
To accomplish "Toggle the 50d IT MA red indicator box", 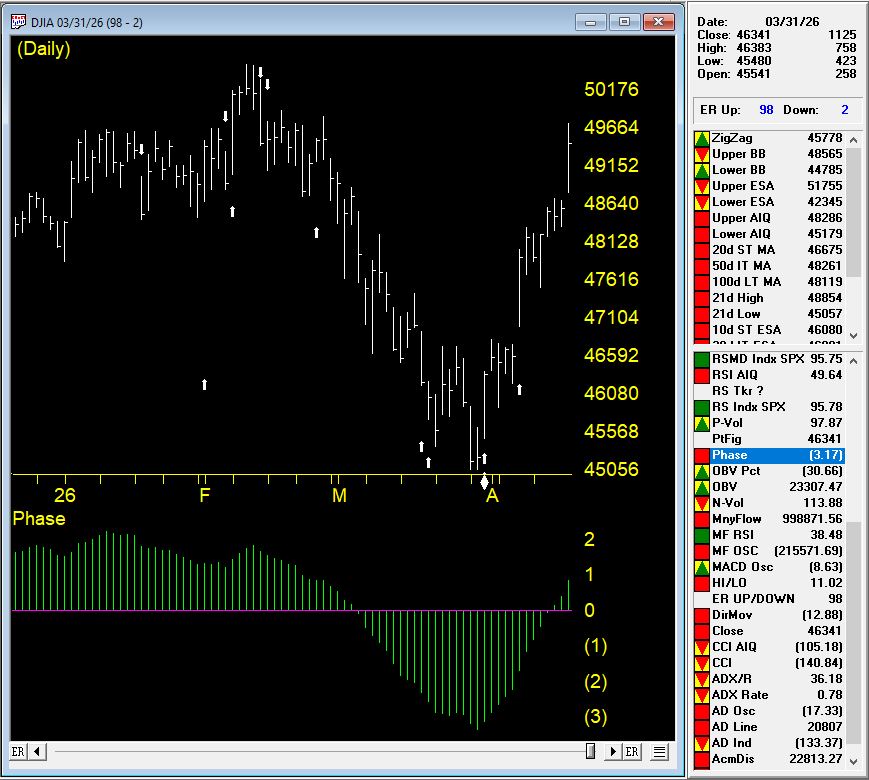I will click(702, 266).
